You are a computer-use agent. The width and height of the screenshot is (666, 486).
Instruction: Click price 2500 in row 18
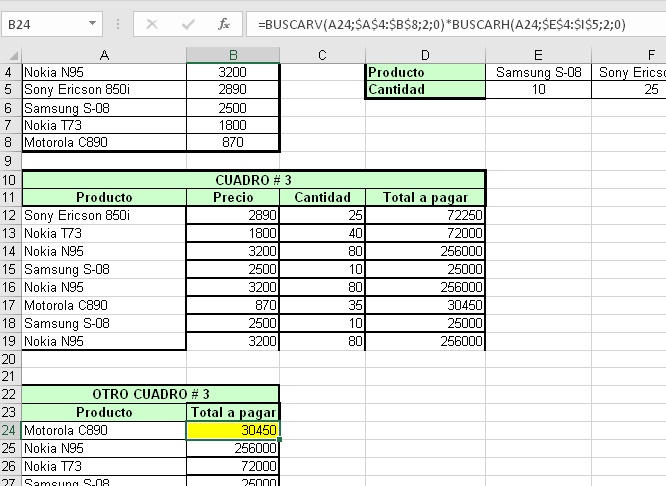(x=233, y=323)
